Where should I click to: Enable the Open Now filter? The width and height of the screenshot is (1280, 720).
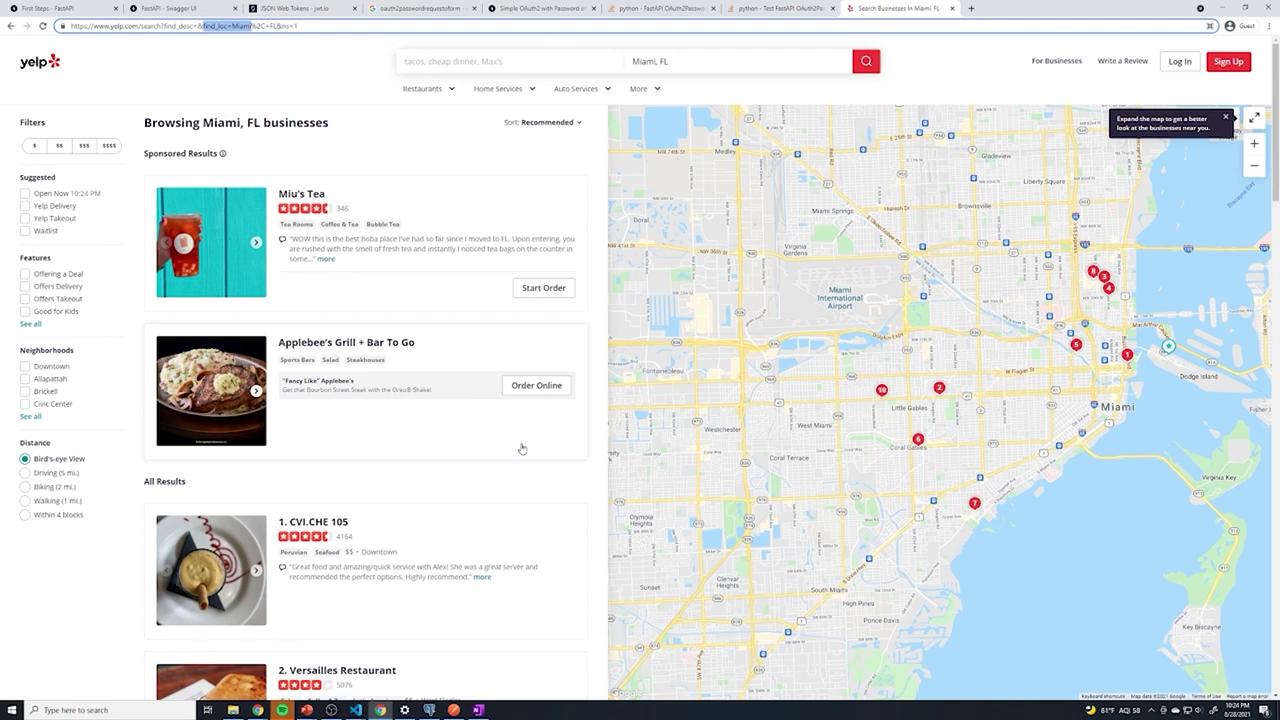click(25, 194)
